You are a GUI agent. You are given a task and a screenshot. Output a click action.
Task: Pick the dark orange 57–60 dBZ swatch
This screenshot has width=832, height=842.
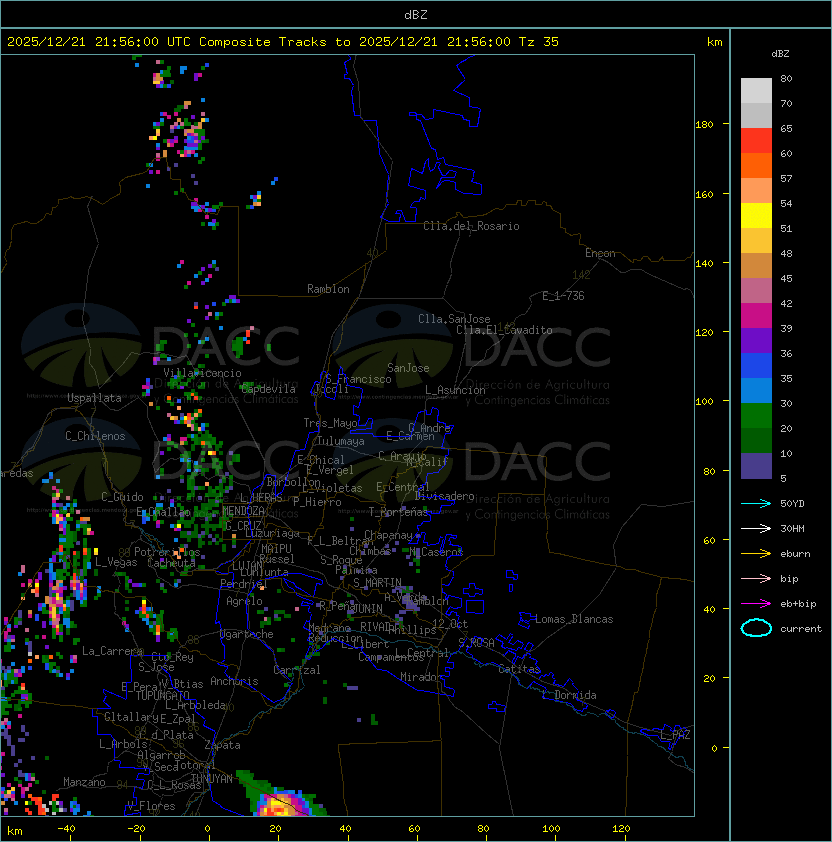(756, 165)
